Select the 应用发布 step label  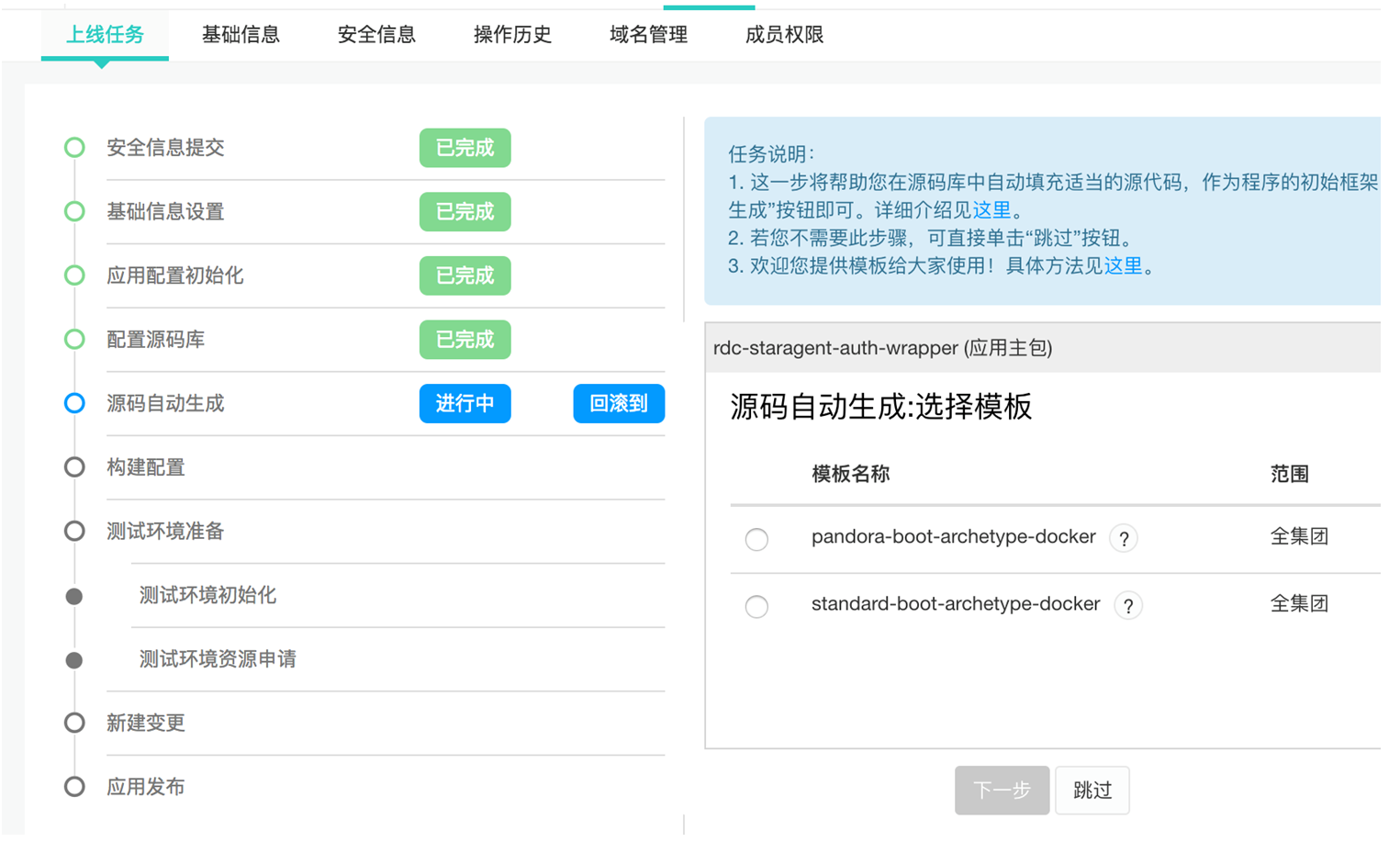(x=146, y=787)
